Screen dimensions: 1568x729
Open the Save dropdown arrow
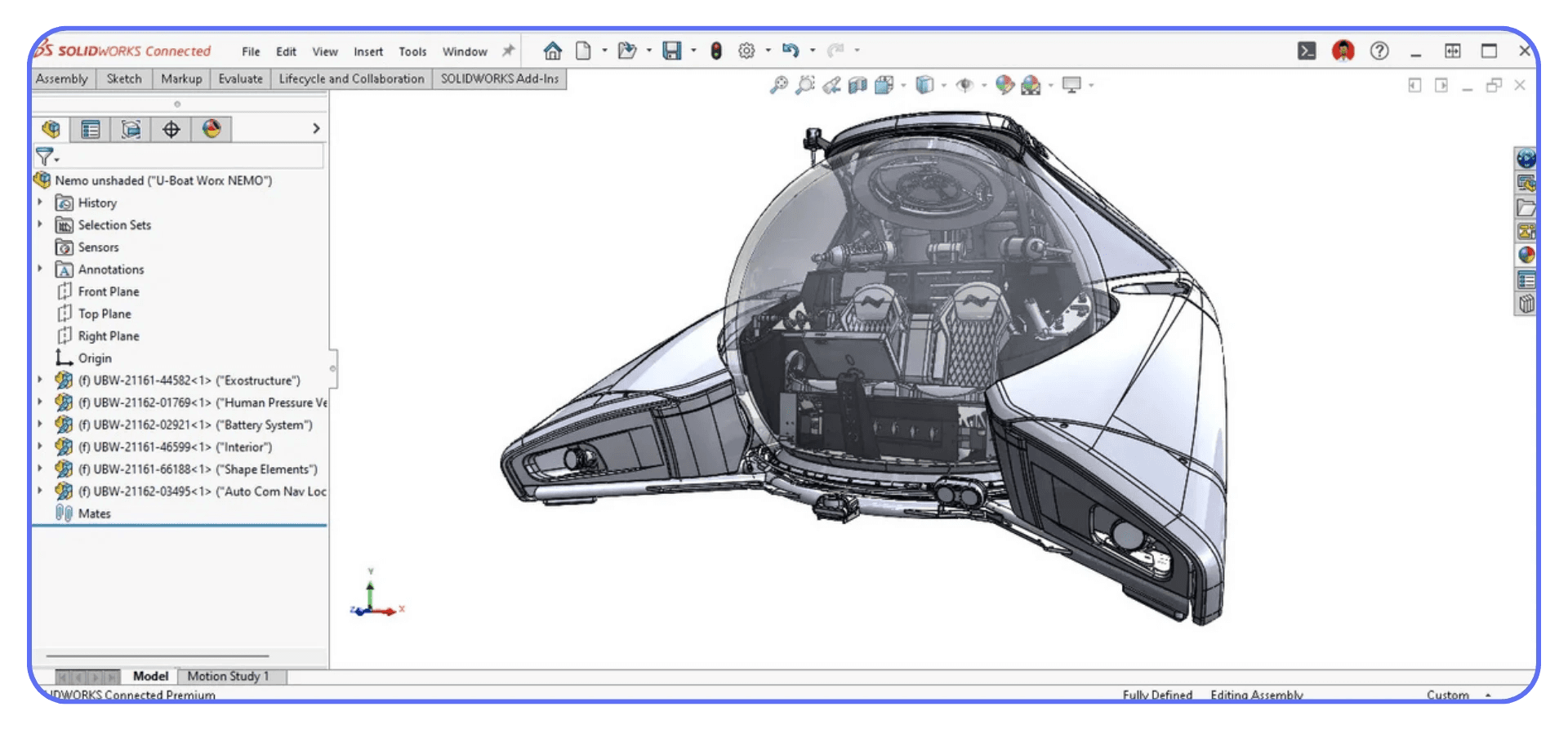pos(693,51)
